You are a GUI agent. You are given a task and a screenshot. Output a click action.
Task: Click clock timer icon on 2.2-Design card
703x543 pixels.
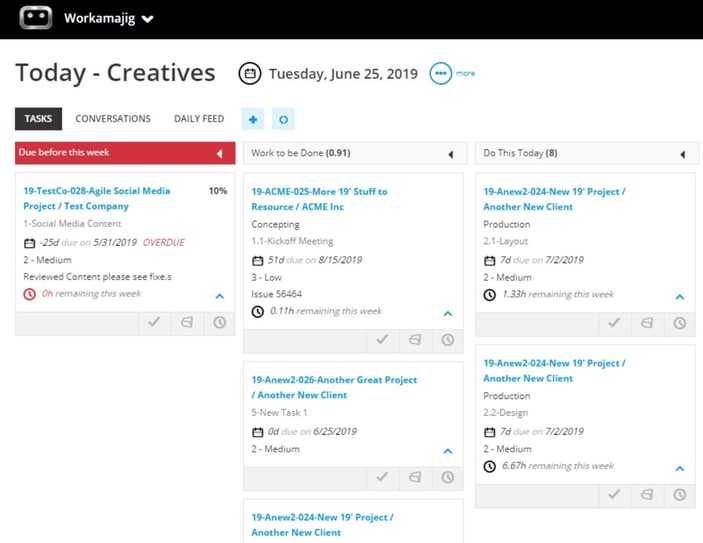pos(680,494)
